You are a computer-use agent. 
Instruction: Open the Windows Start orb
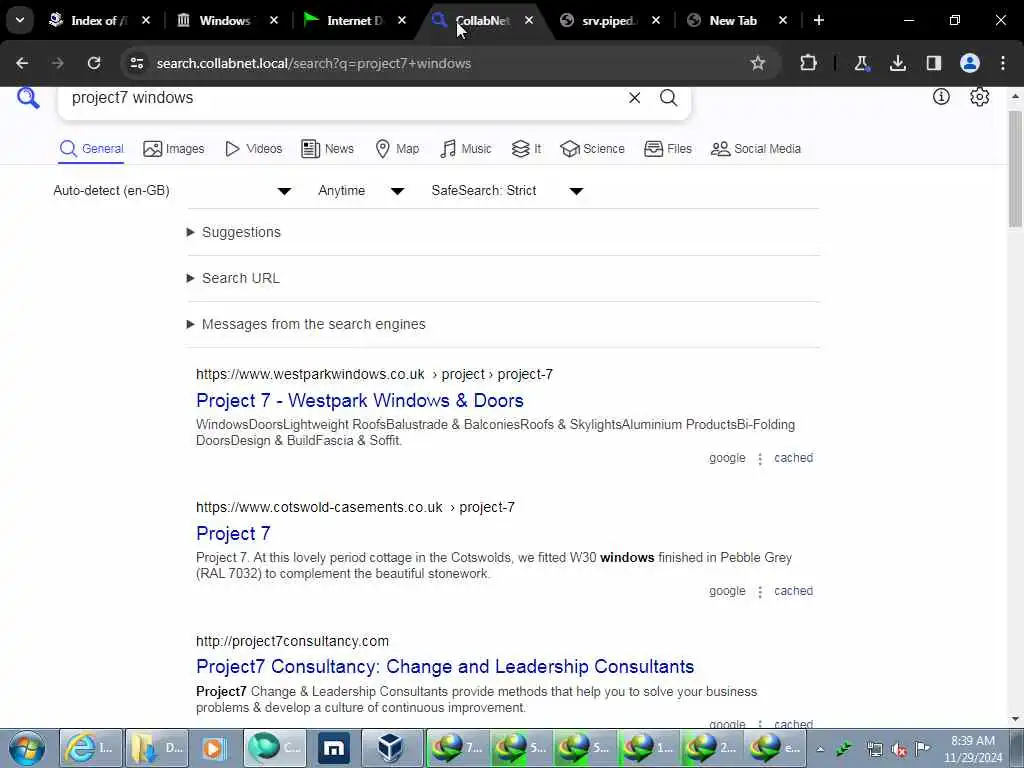pos(27,748)
